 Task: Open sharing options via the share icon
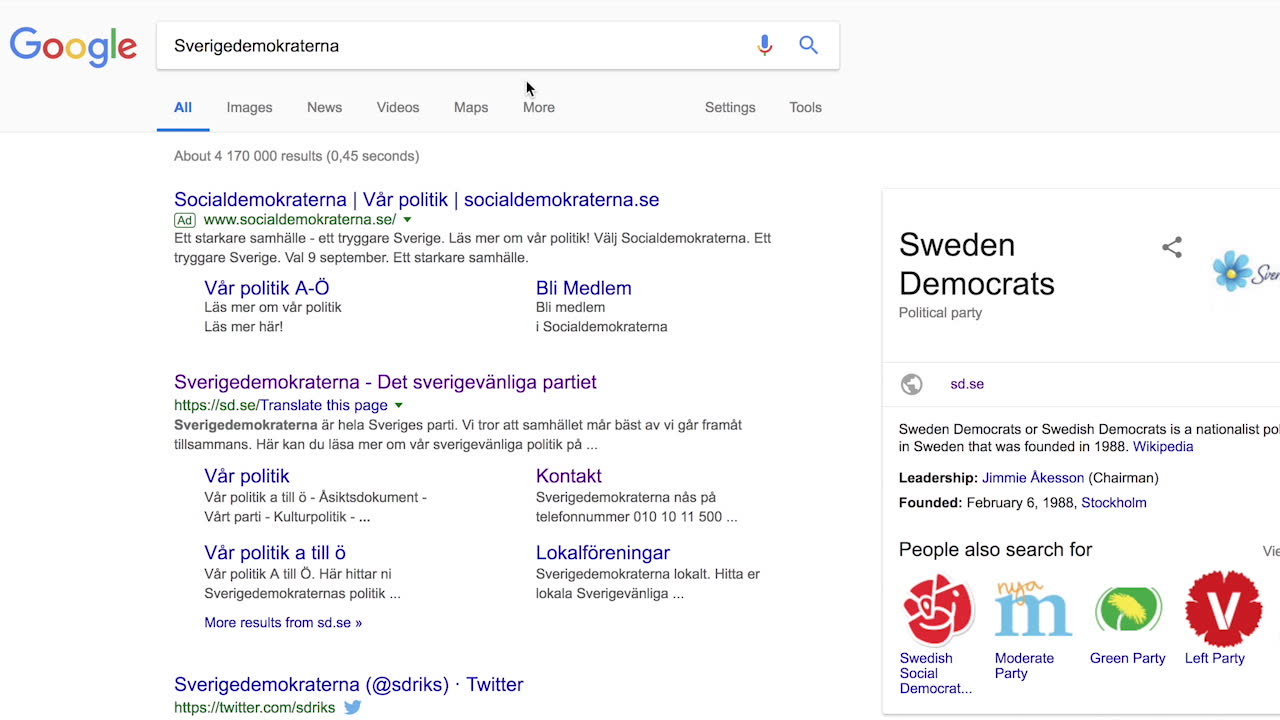point(1171,247)
